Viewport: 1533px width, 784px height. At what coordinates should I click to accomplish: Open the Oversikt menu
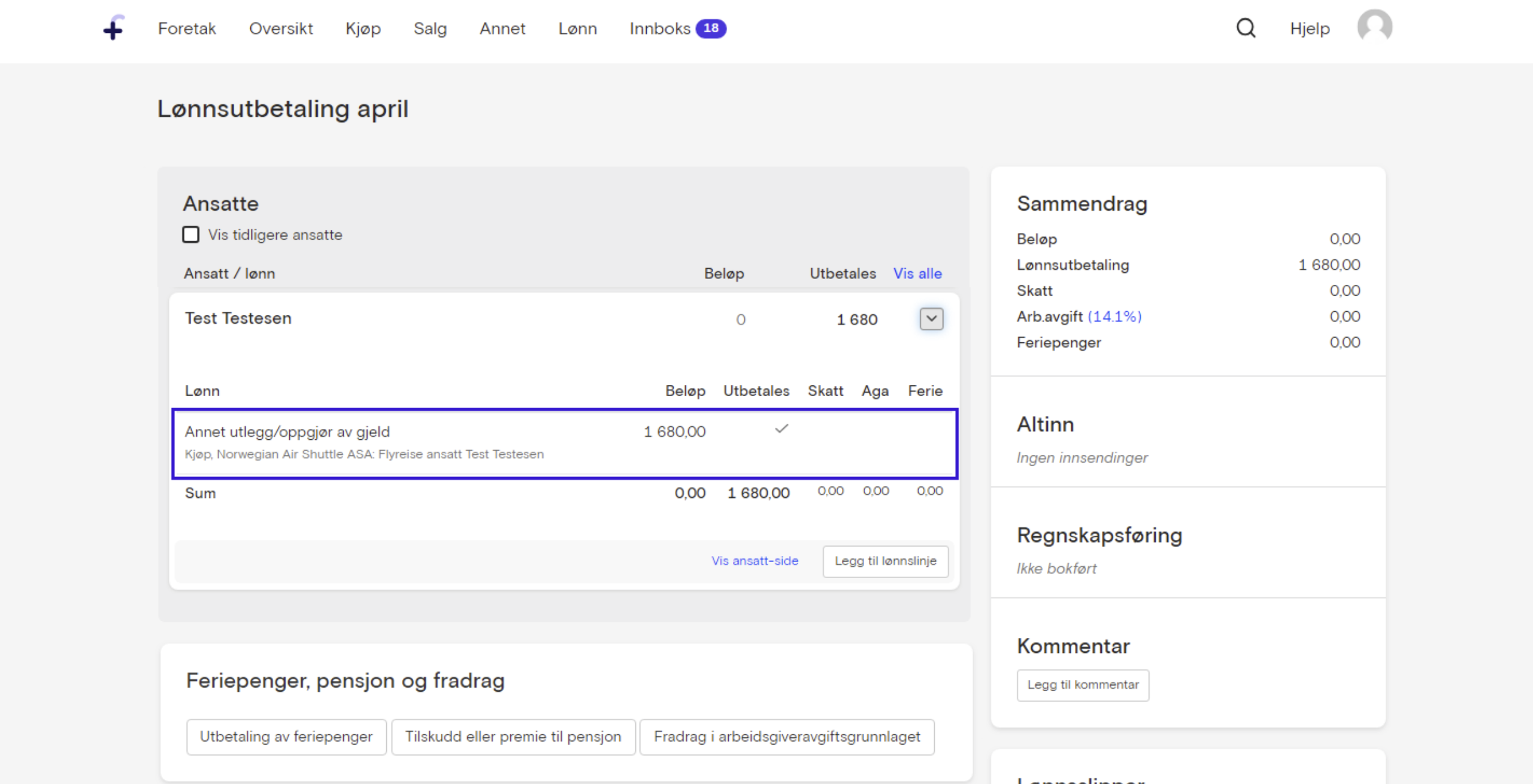[x=281, y=29]
